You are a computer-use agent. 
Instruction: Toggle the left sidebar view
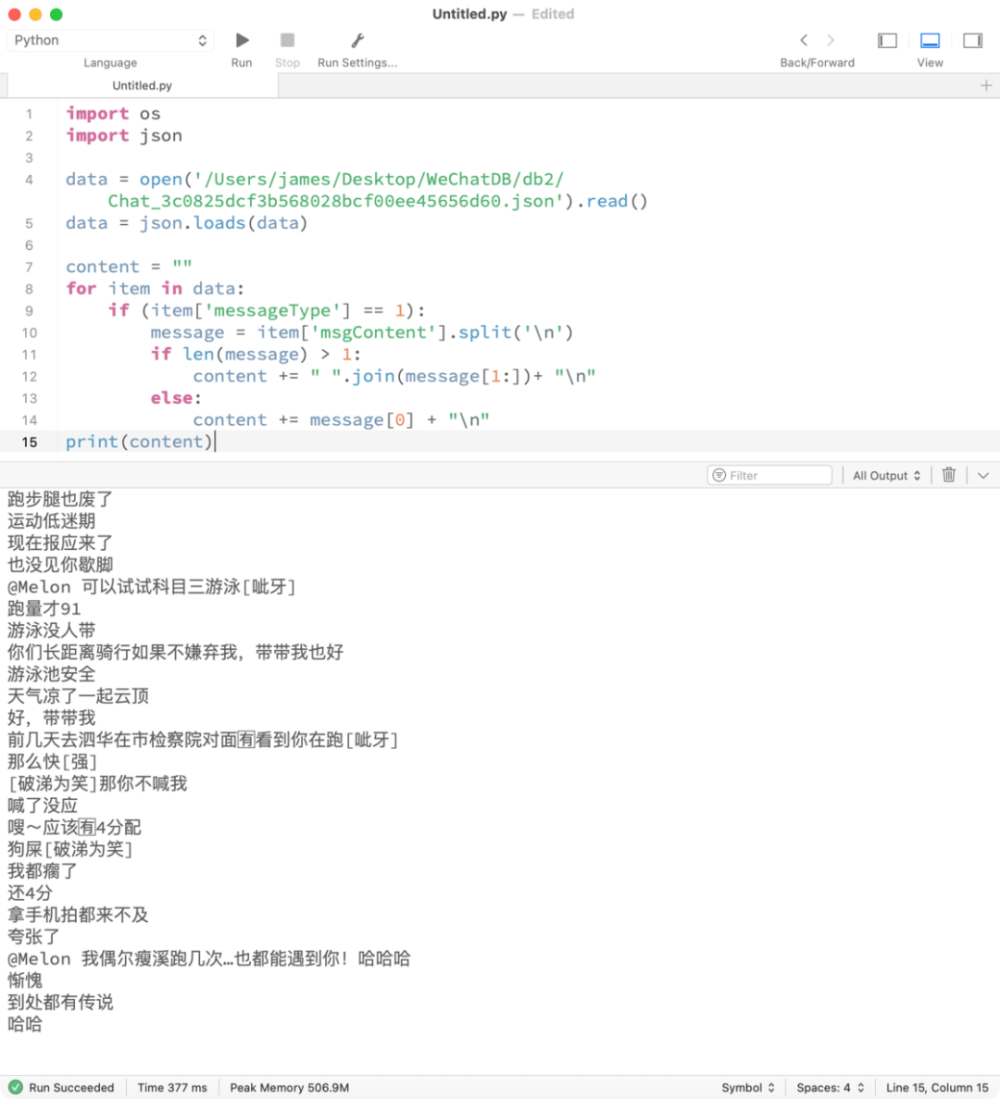point(887,41)
